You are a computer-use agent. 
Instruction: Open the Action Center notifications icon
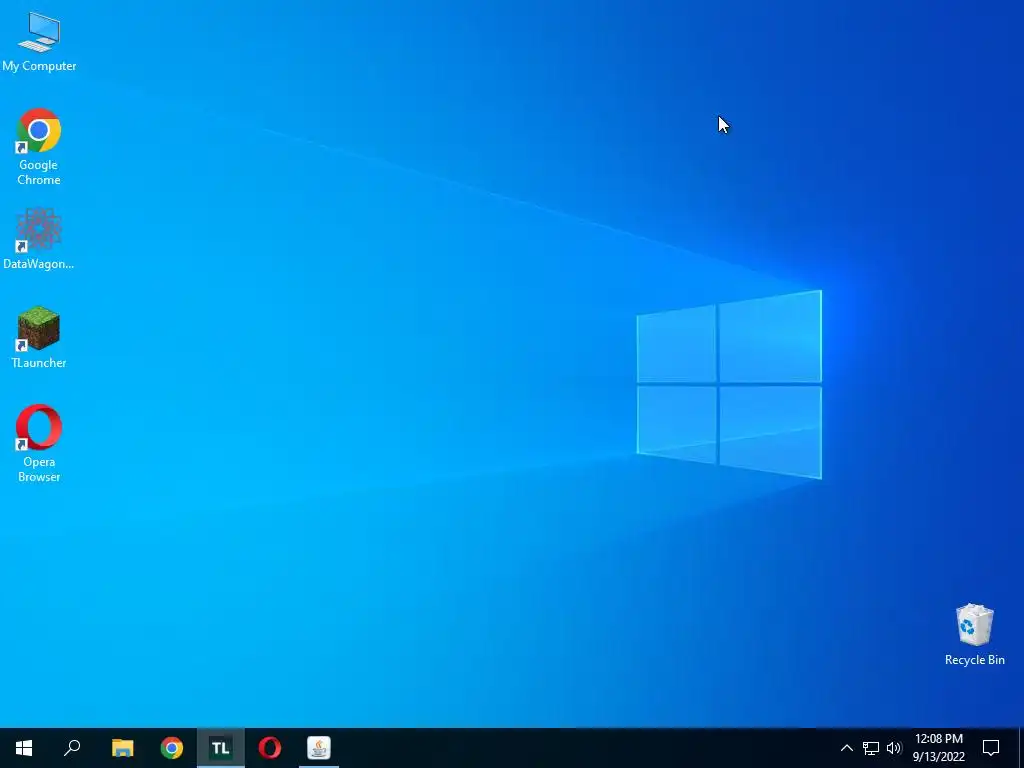[x=991, y=748]
